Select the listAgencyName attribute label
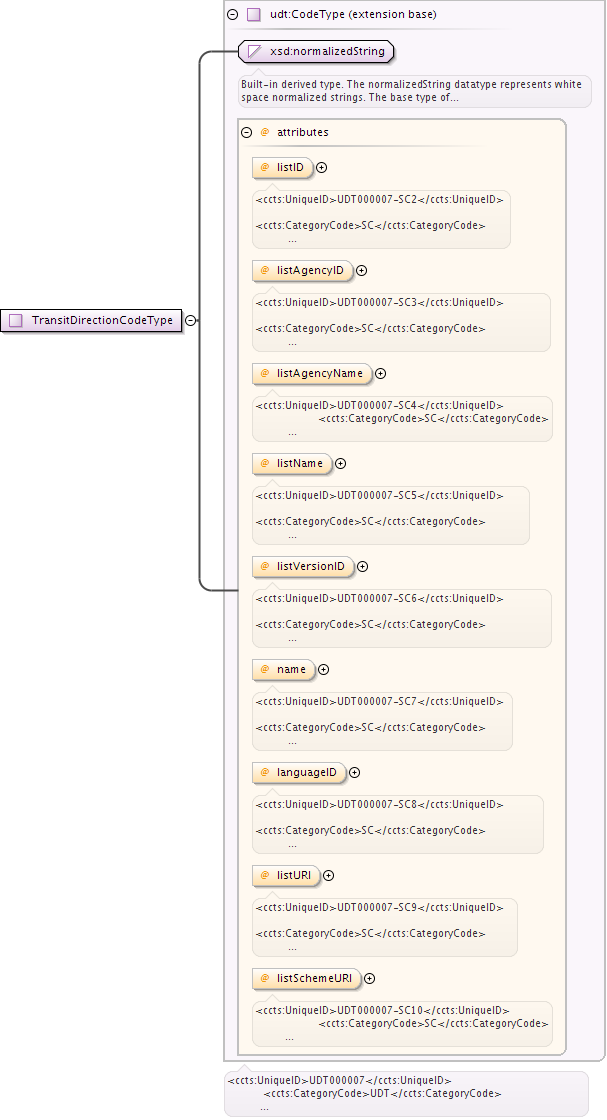The height and width of the screenshot is (1120, 607). tap(319, 373)
